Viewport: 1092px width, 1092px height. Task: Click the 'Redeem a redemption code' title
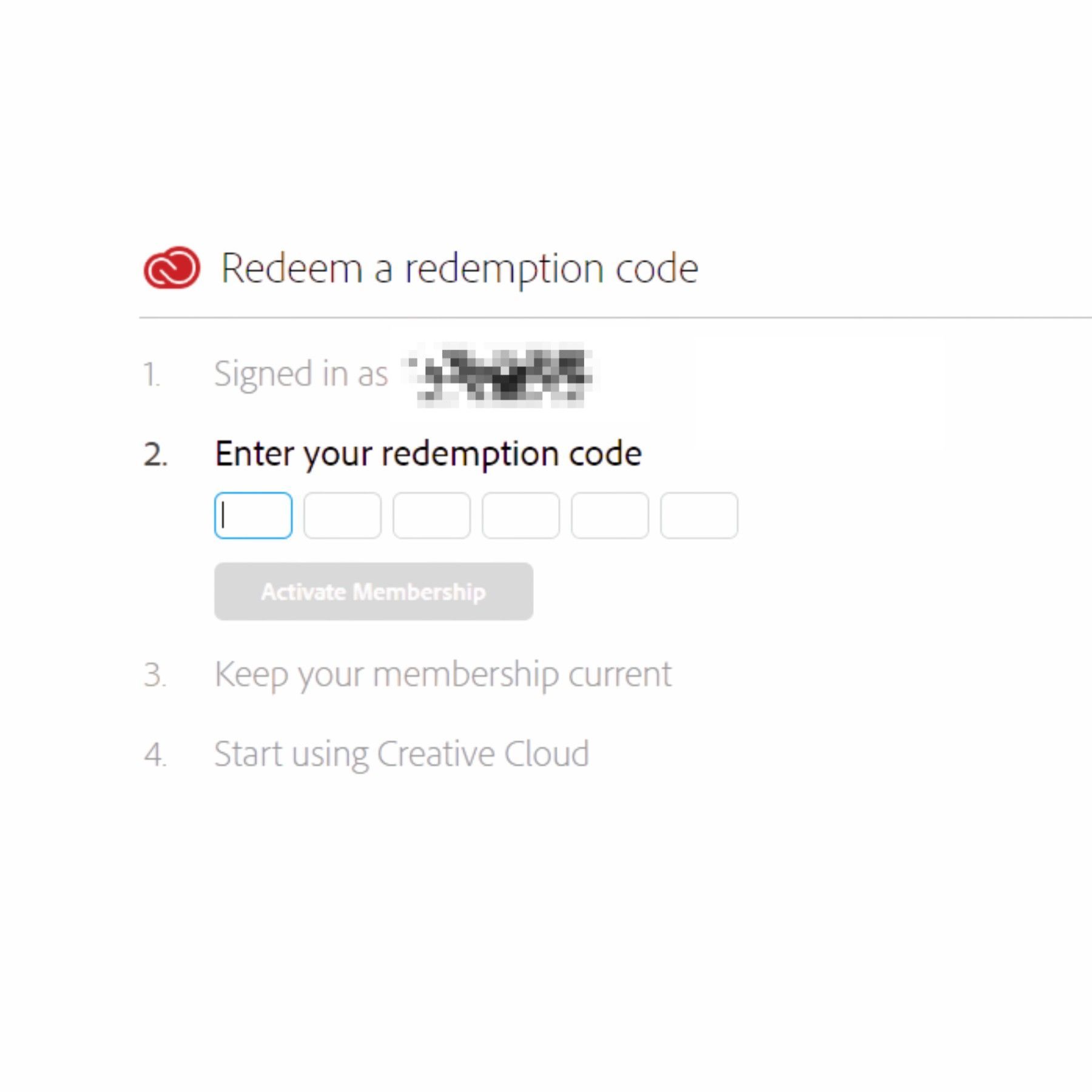459,268
